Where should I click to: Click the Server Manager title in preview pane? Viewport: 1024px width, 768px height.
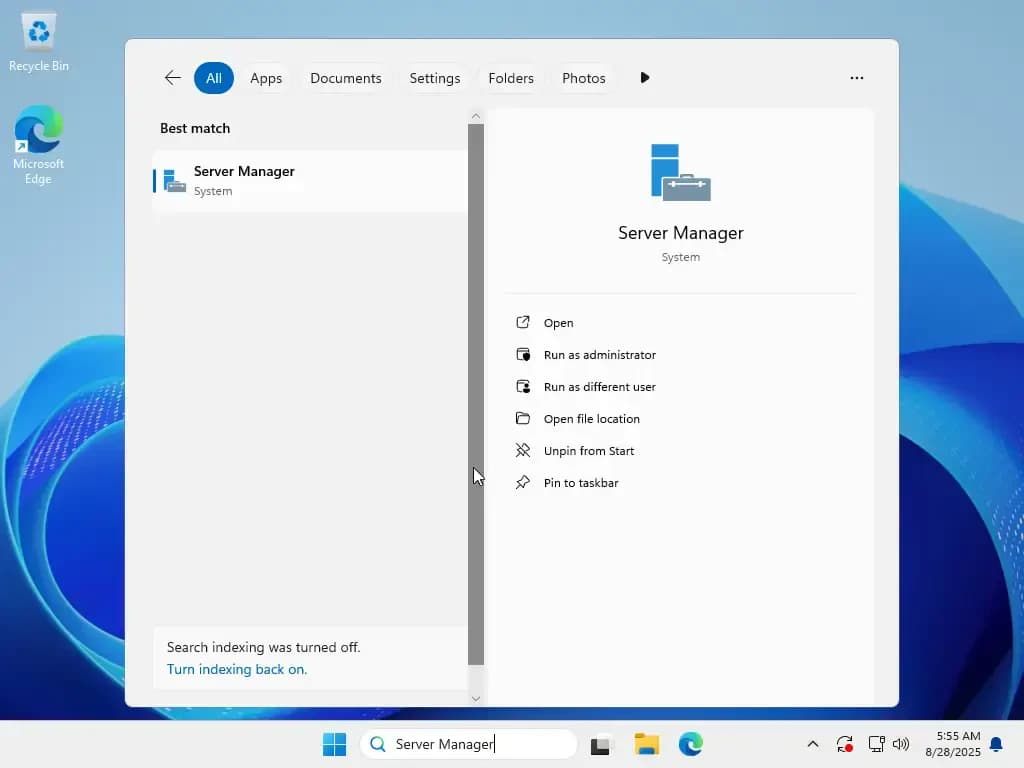click(680, 233)
